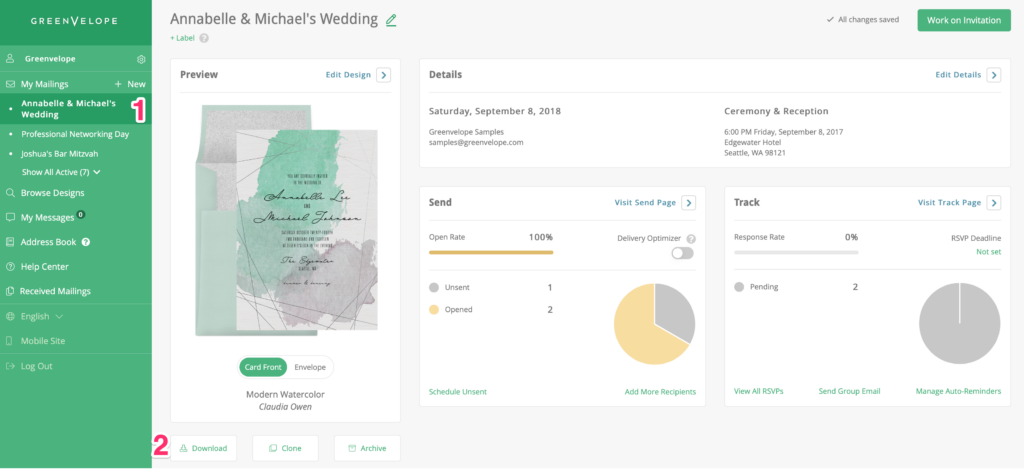The image size is (1024, 470).
Task: Click the Mobile Site phone icon
Action: coord(10,341)
